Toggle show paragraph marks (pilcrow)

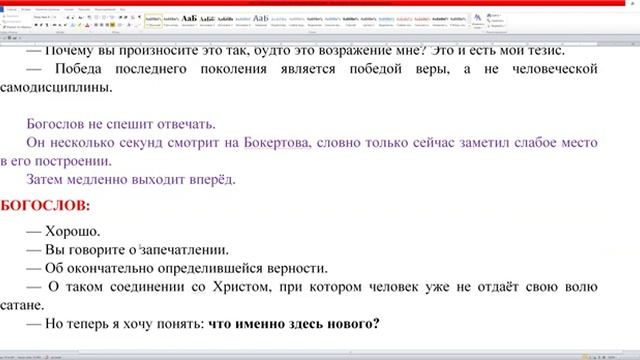[139, 17]
